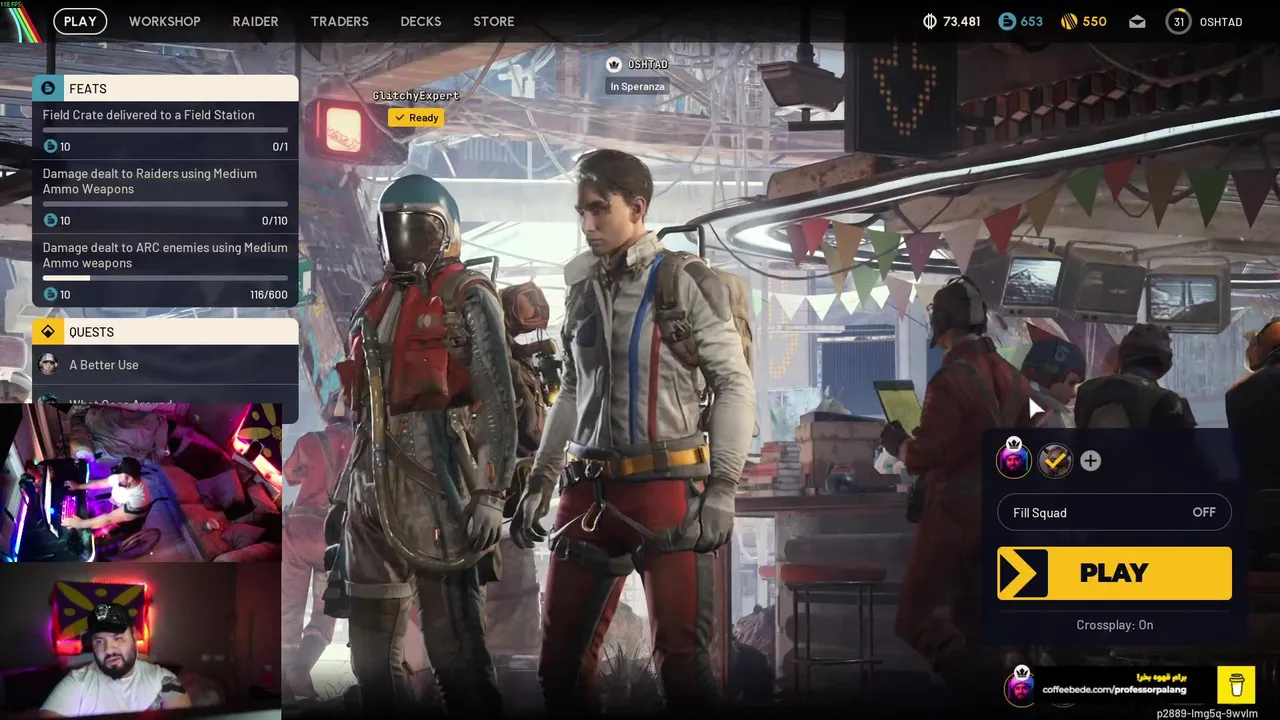Go to the DECKS tab
The height and width of the screenshot is (720, 1280).
click(421, 21)
